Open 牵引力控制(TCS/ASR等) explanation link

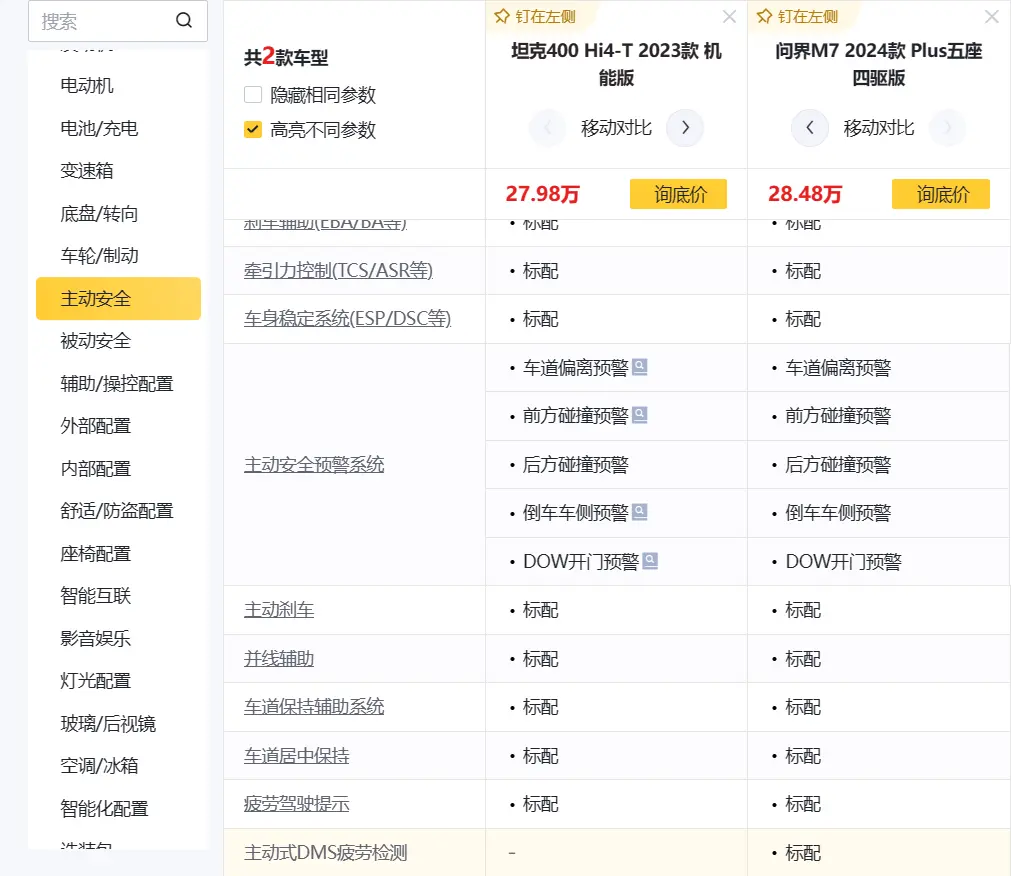coord(339,270)
